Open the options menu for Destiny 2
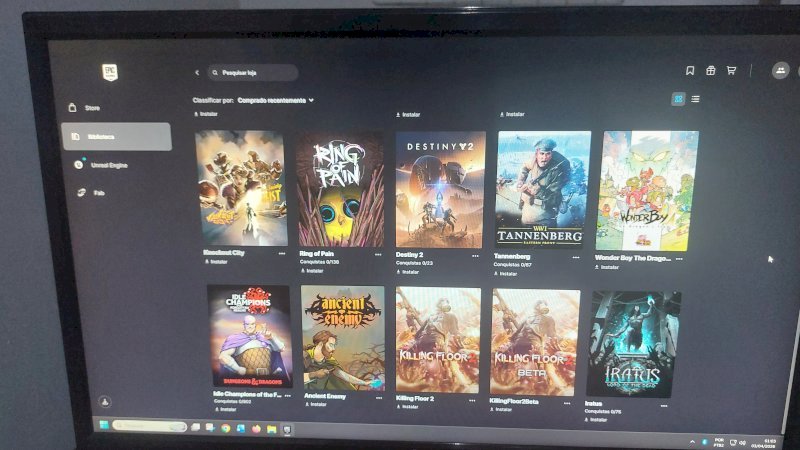This screenshot has height=450, width=800. tap(475, 256)
